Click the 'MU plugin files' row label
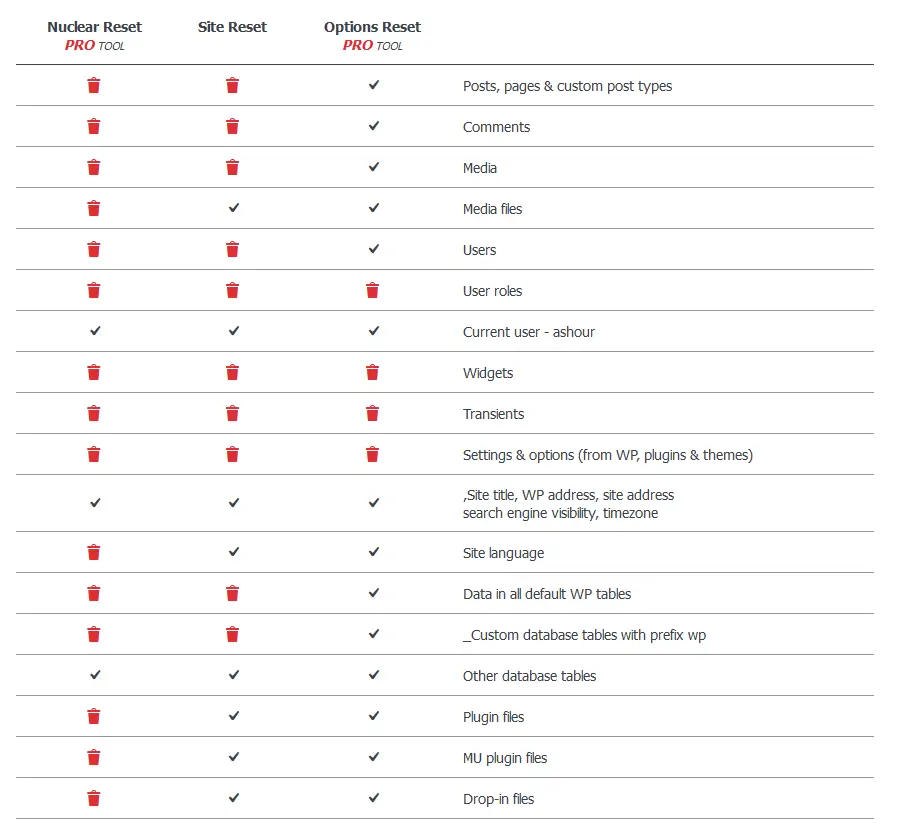 click(x=505, y=758)
